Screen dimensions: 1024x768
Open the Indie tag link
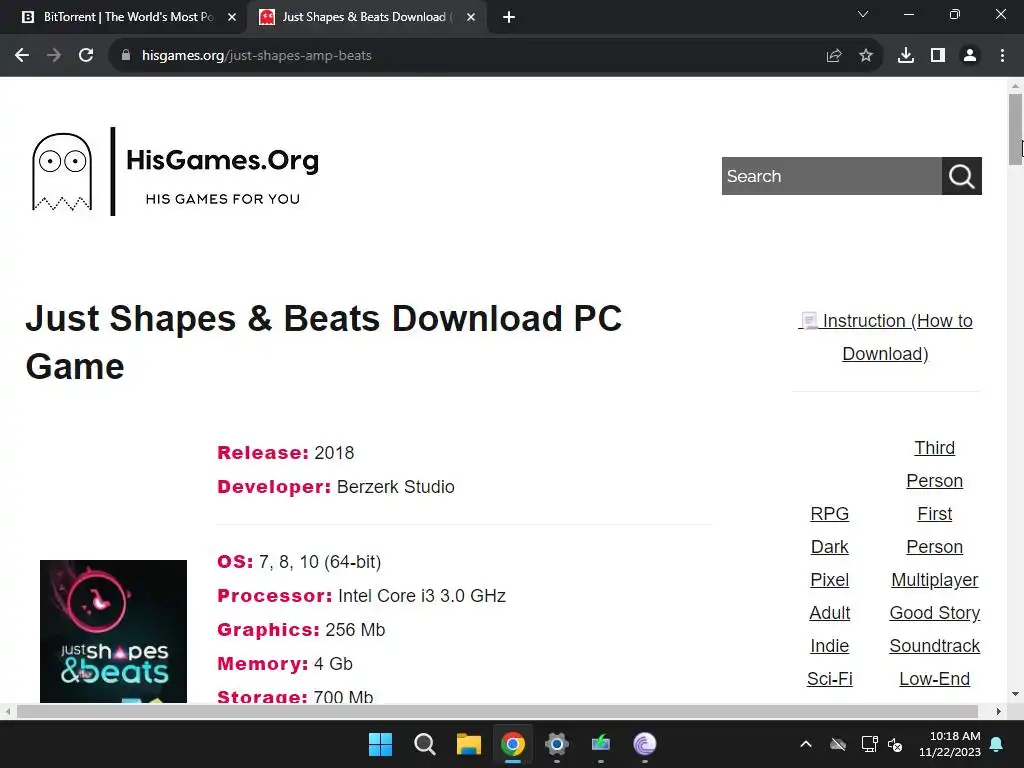(829, 646)
